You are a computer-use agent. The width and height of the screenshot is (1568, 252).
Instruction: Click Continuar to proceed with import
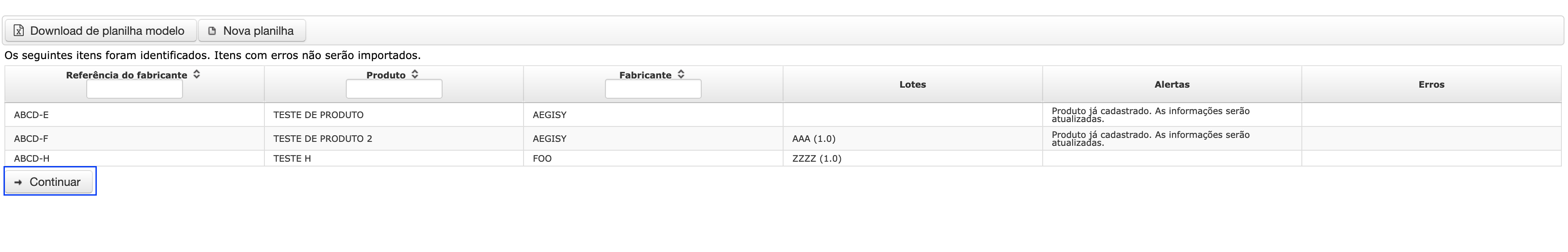point(49,182)
